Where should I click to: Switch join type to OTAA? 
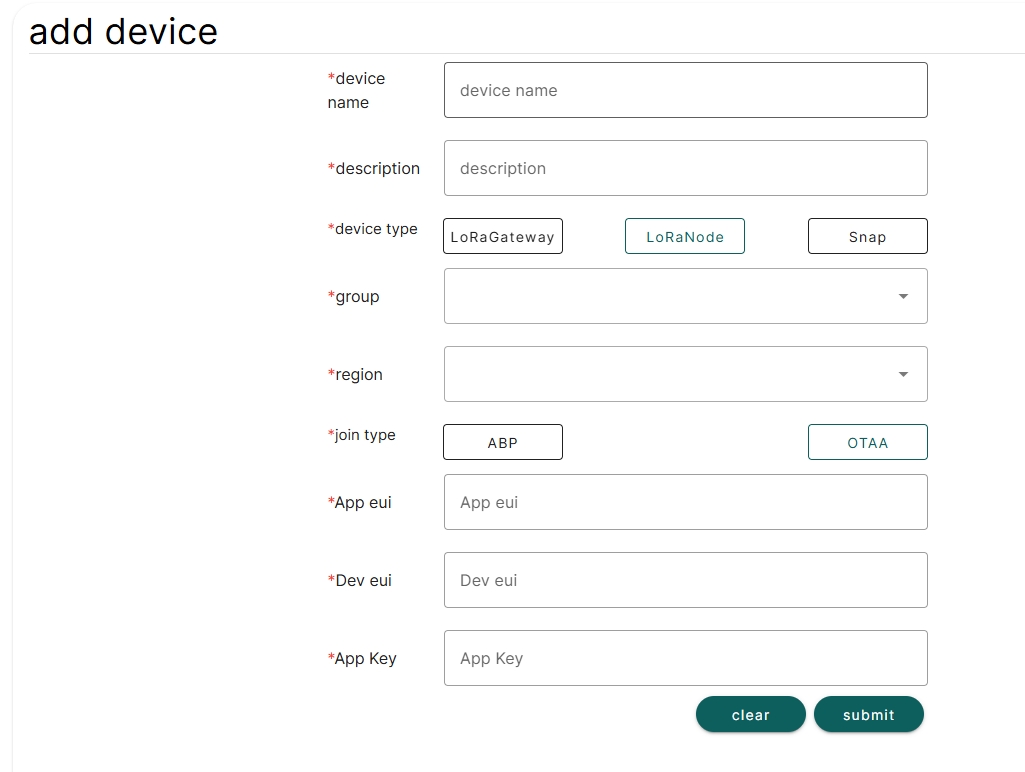point(867,443)
